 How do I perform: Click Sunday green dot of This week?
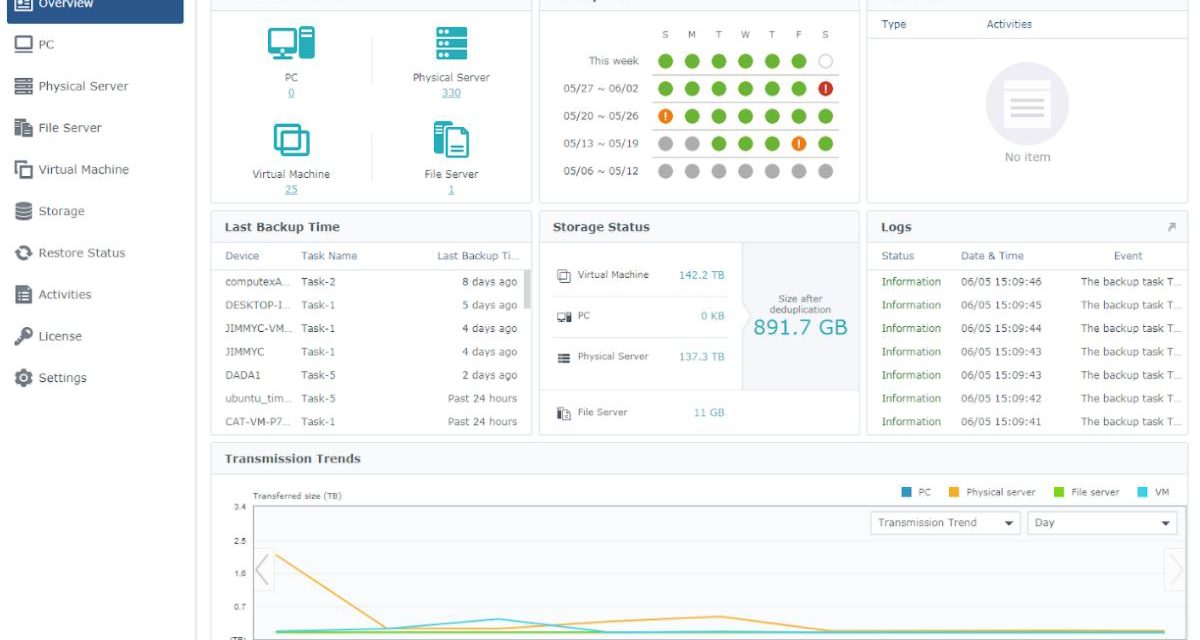(x=665, y=61)
